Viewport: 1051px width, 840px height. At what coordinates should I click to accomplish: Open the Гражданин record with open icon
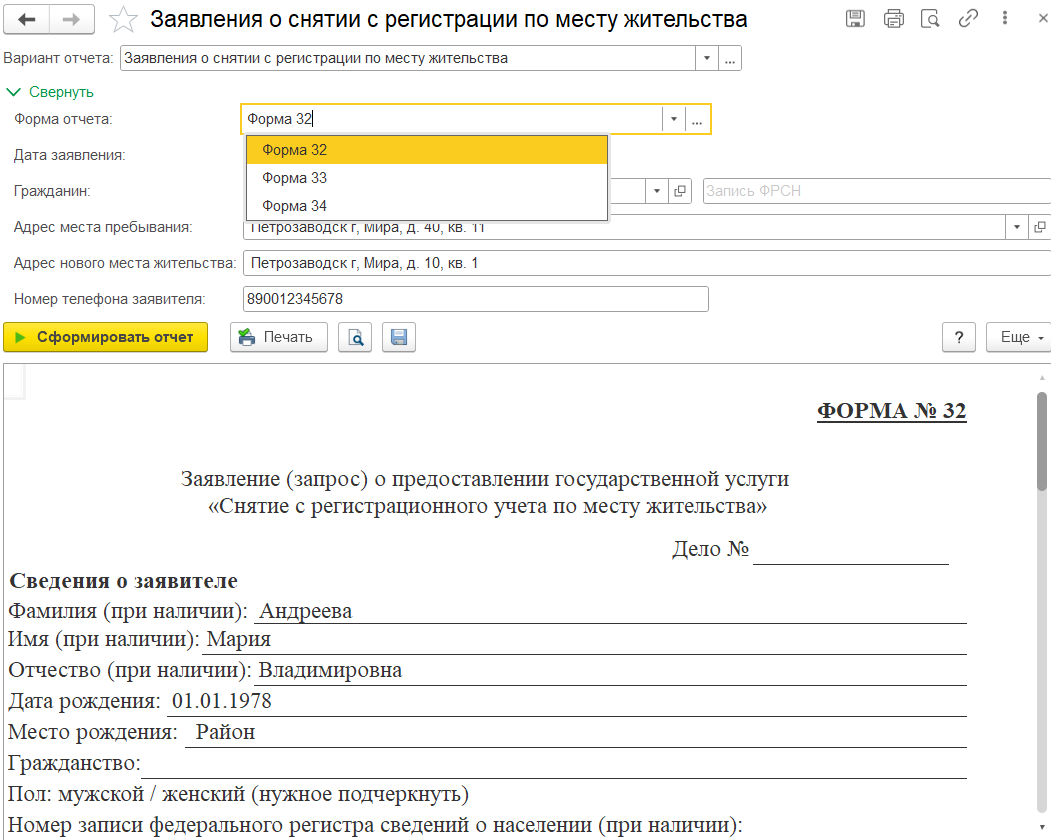click(x=681, y=191)
